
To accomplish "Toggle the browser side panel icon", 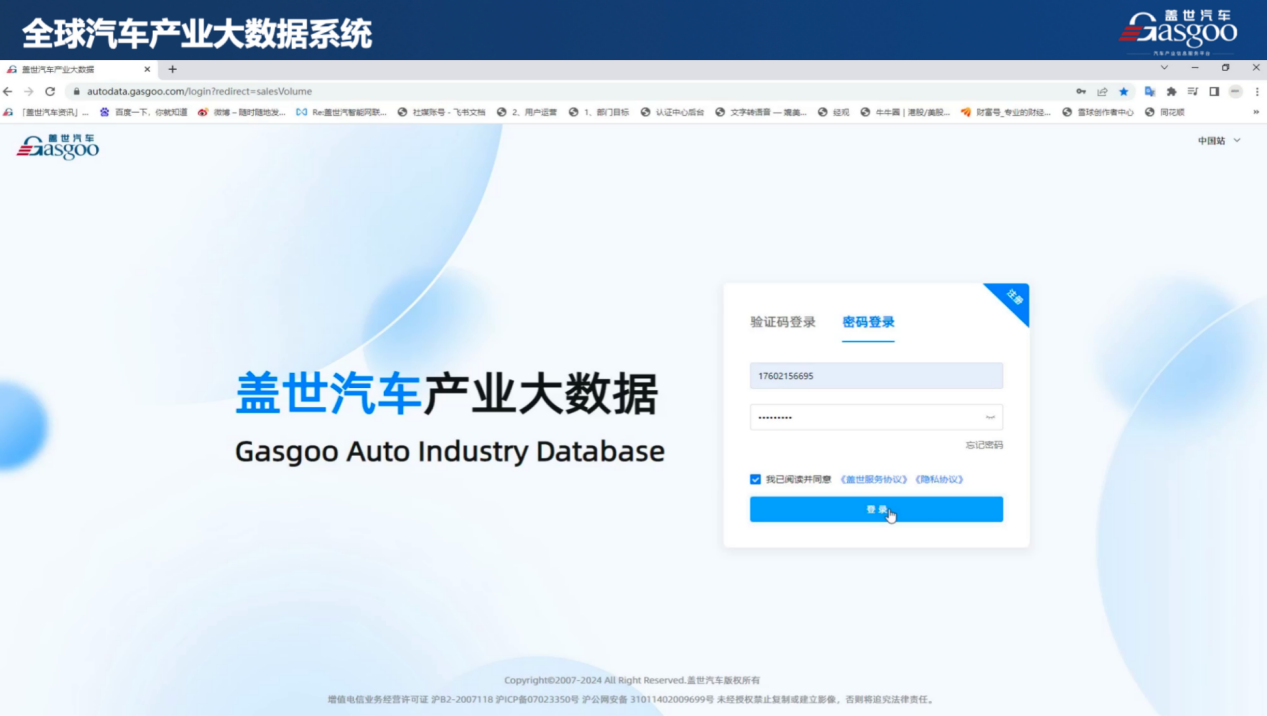I will coord(1214,91).
